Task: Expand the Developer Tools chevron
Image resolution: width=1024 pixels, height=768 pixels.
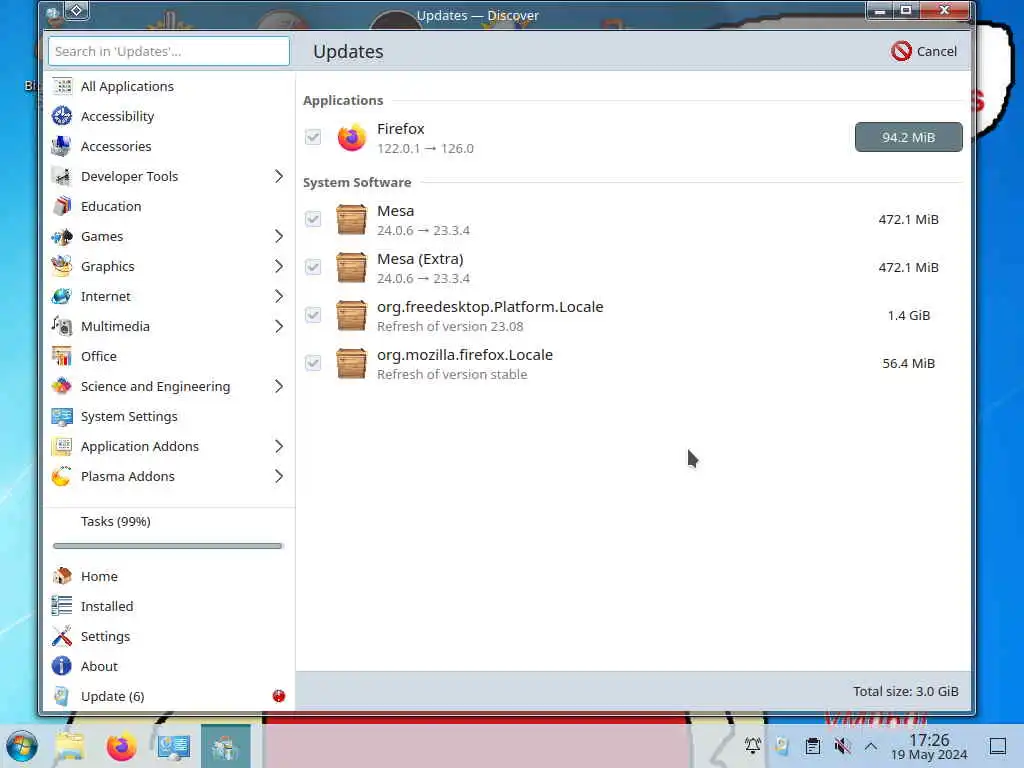Action: click(x=279, y=176)
